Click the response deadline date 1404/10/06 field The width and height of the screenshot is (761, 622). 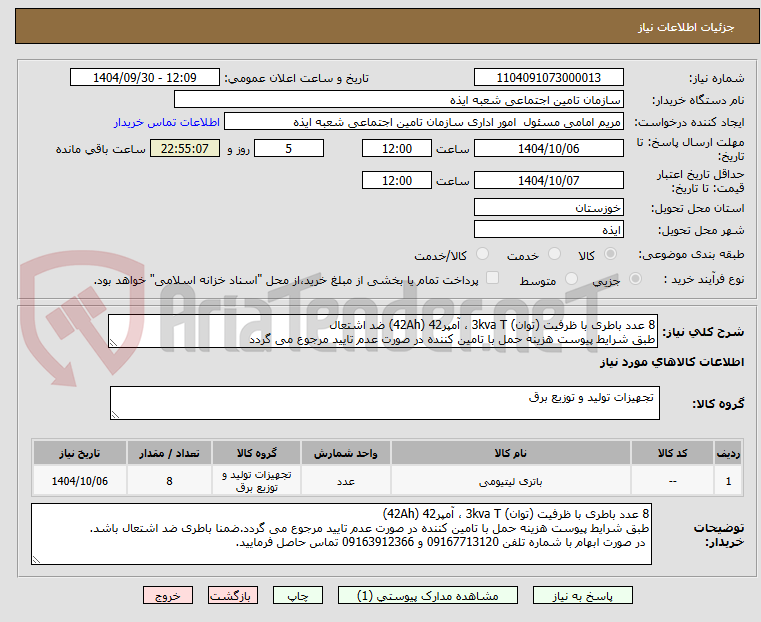click(x=548, y=148)
